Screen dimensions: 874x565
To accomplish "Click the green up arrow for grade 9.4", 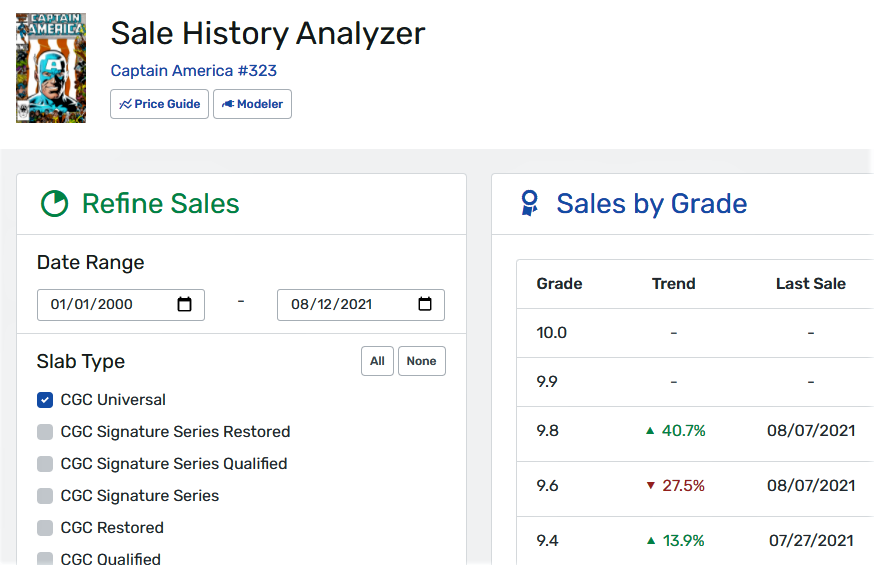I will (650, 540).
